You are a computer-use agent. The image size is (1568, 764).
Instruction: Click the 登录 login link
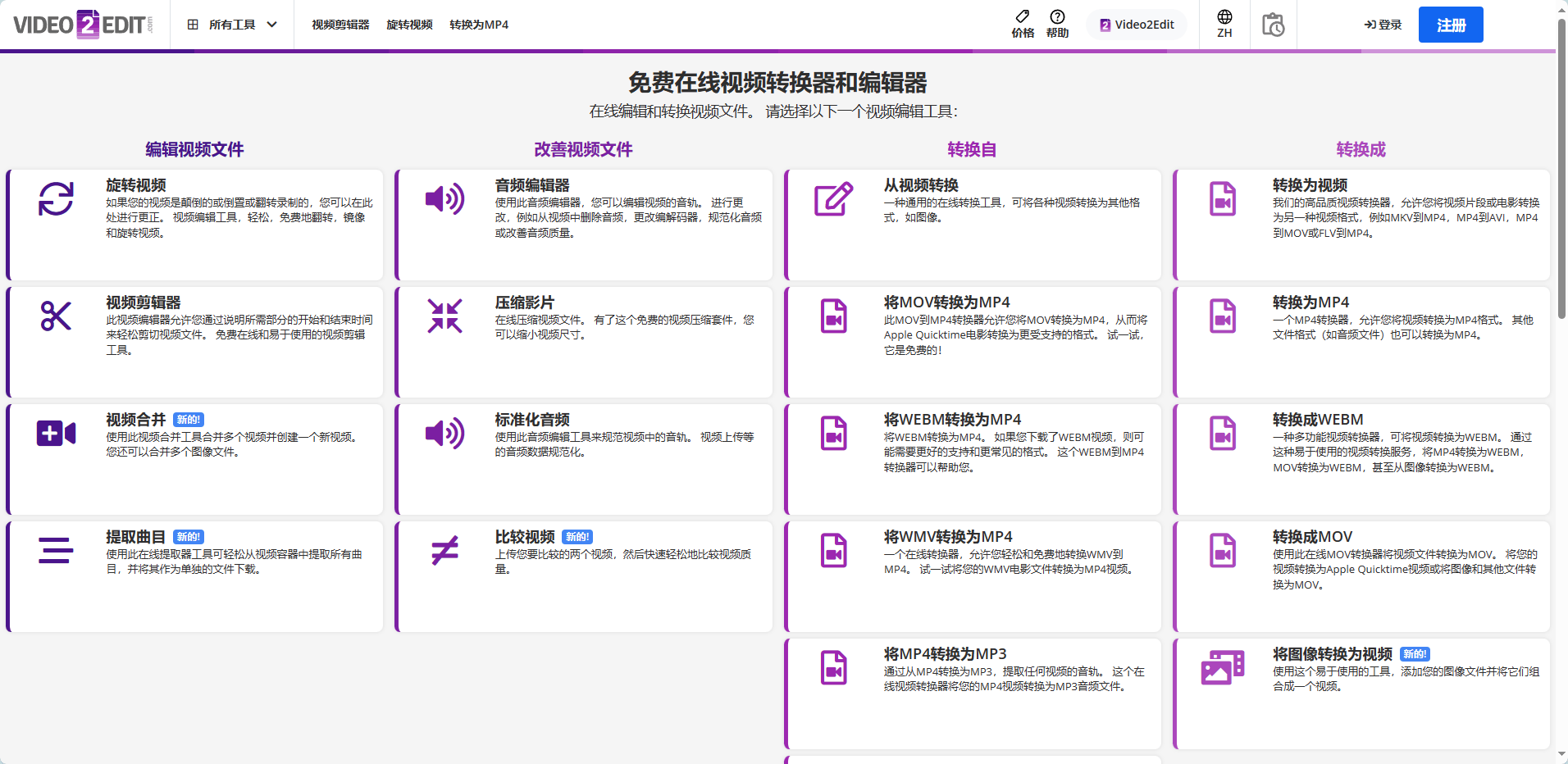tap(1382, 25)
